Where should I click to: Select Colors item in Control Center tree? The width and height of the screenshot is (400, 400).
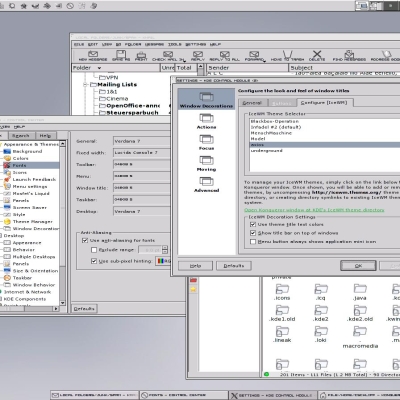click(x=20, y=158)
